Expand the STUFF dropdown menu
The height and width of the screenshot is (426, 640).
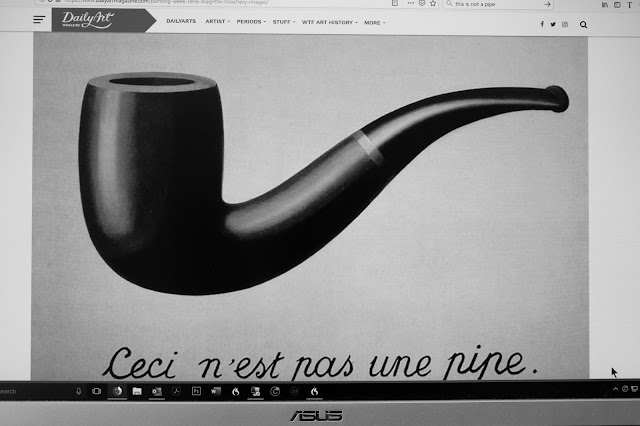coord(283,22)
